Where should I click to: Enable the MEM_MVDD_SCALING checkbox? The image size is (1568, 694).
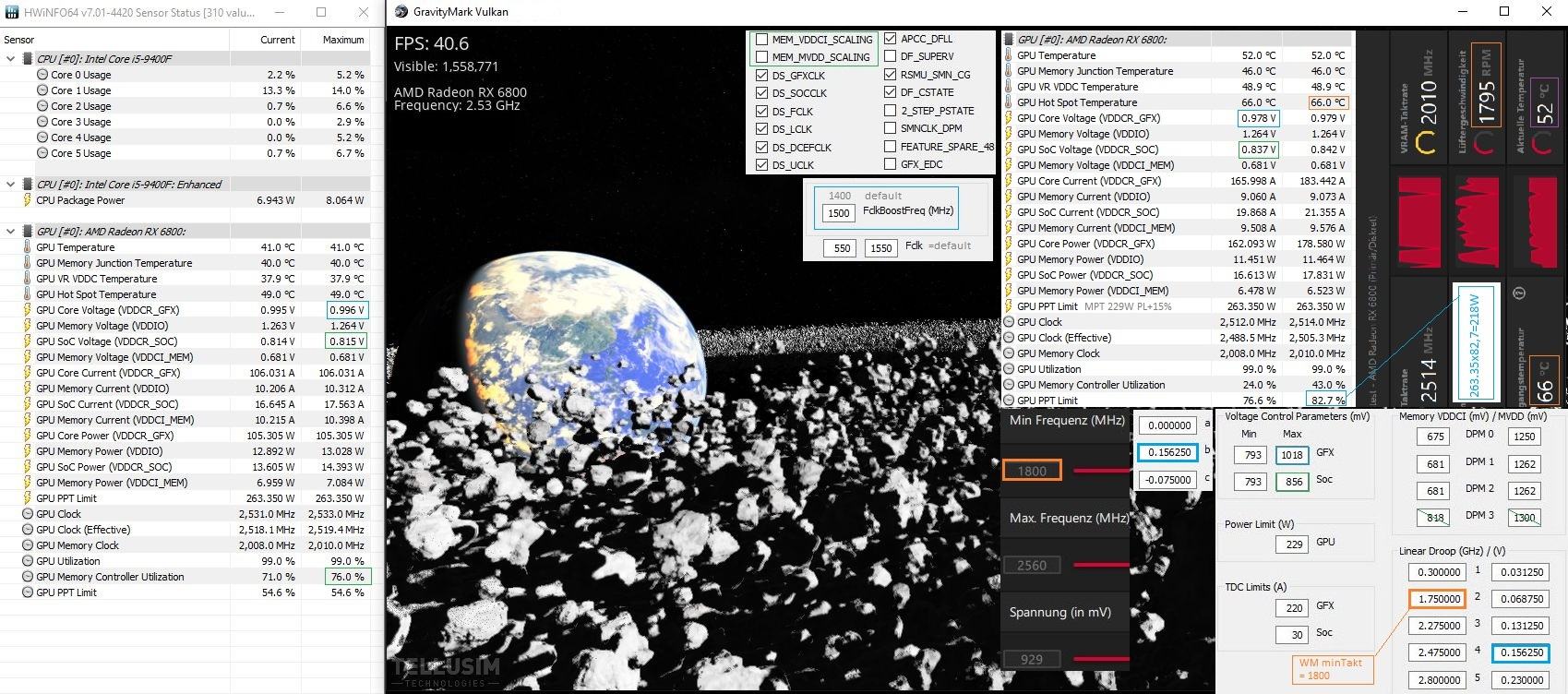pos(761,57)
